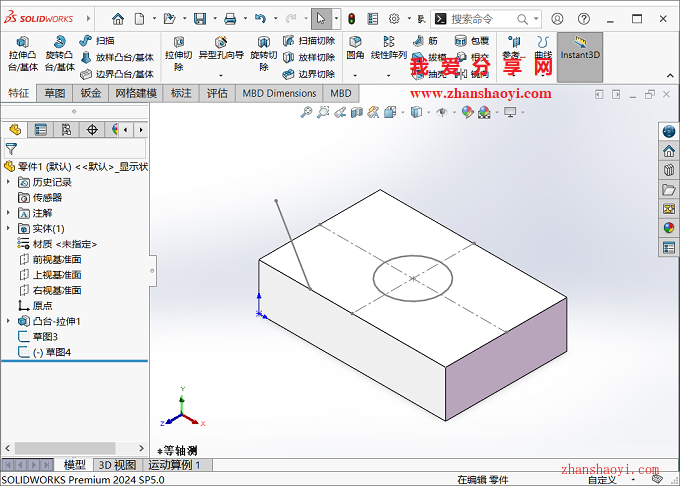
Task: Toggle hide/show items eye icon
Action: (x=442, y=113)
